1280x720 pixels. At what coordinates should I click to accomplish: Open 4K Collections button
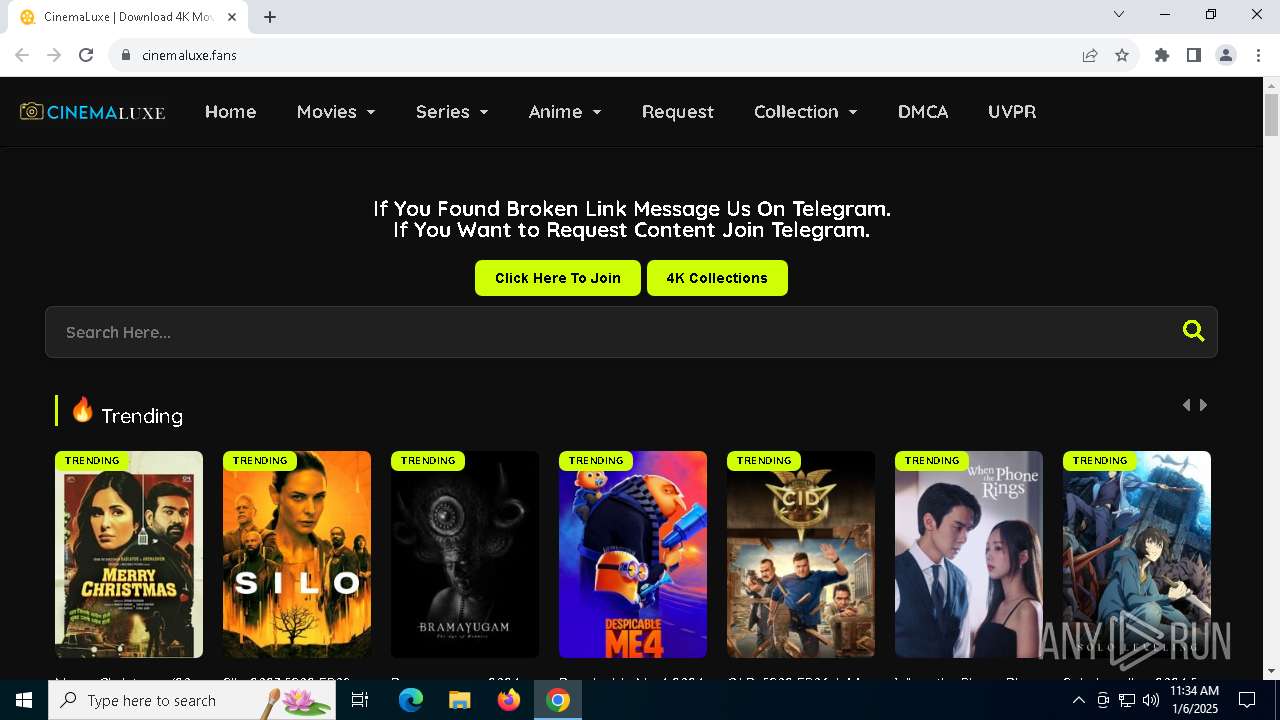tap(717, 278)
